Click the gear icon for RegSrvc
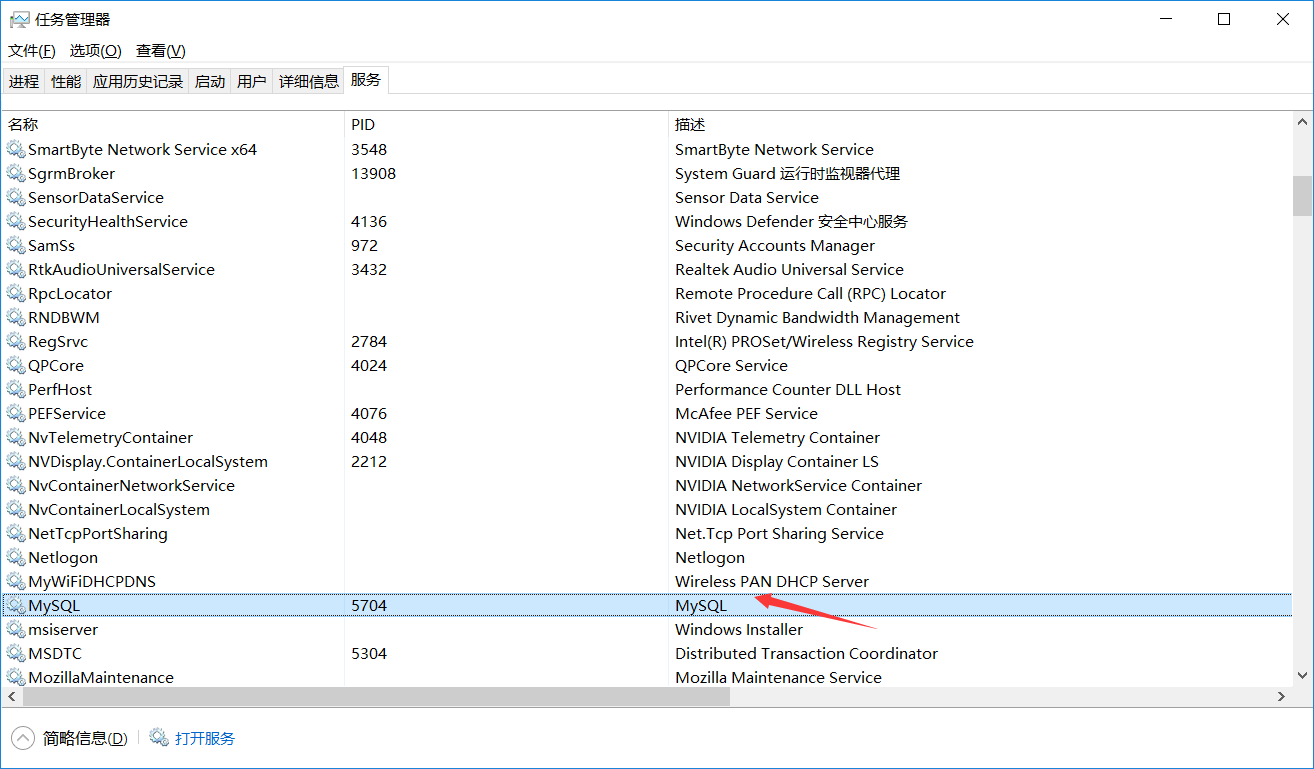 pos(15,342)
